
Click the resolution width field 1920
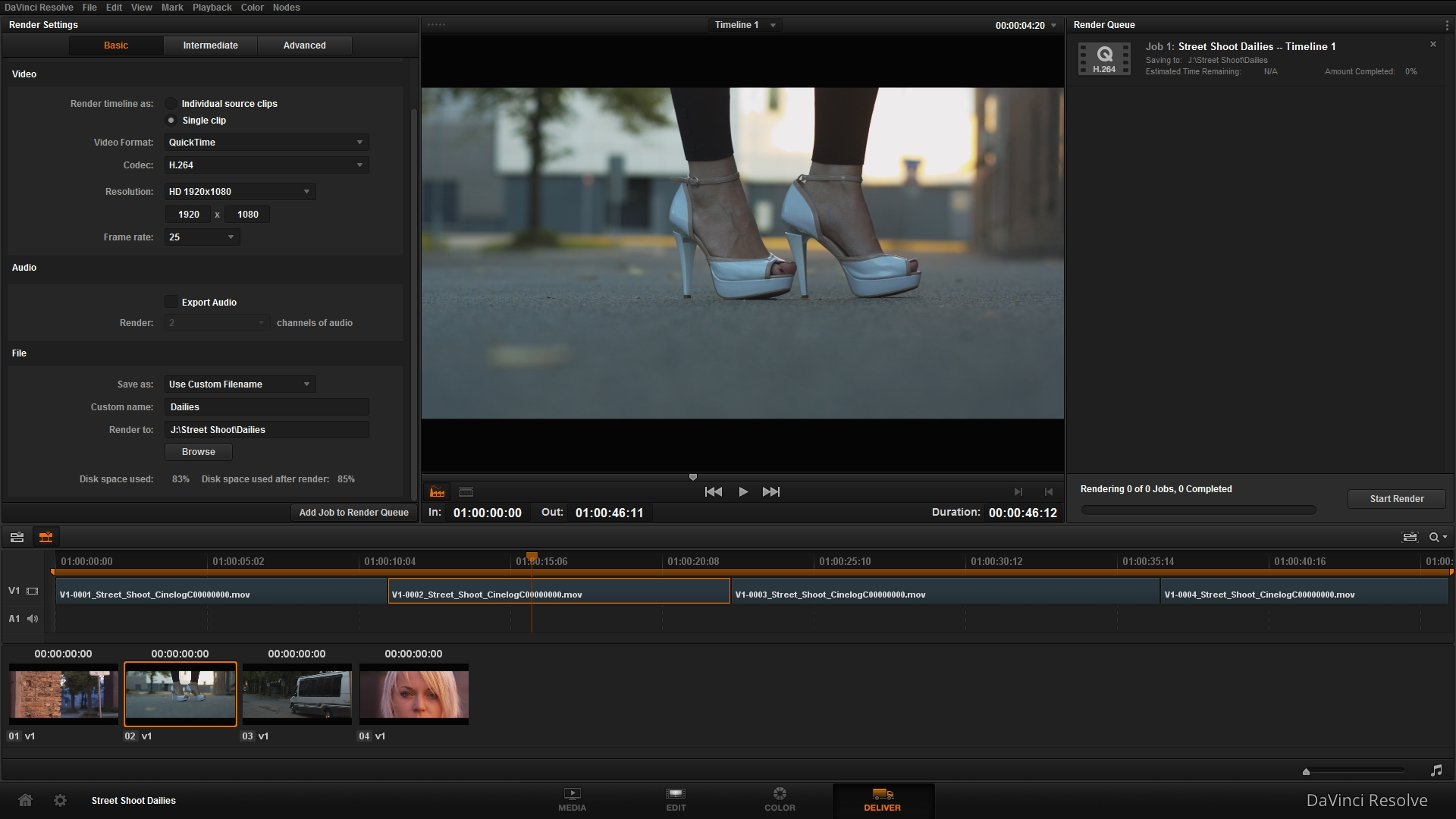189,214
